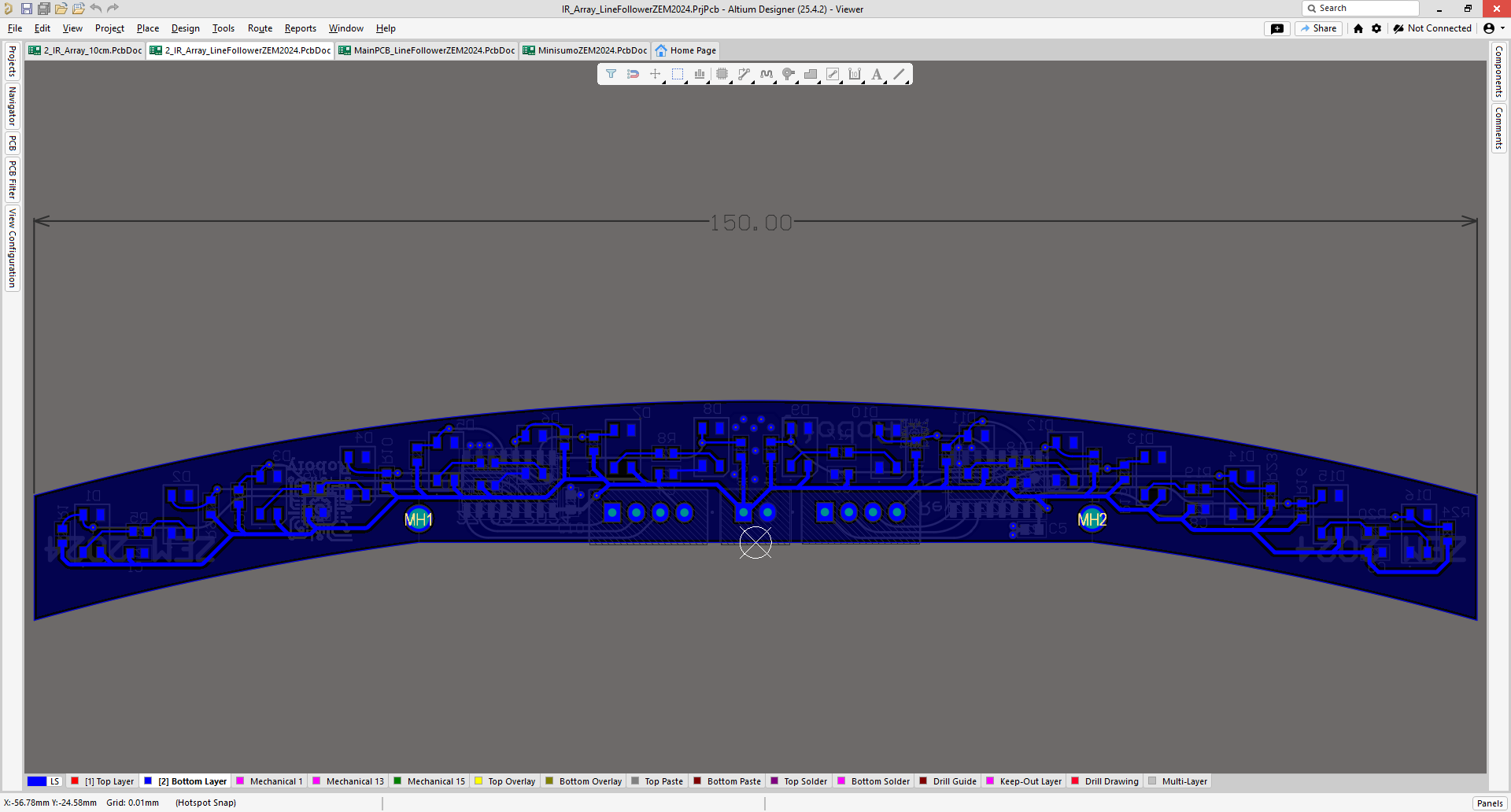This screenshot has height=812, width=1511.
Task: Switch to the 2_IR_Array_10cm.PcbDoc tab
Action: click(x=86, y=50)
